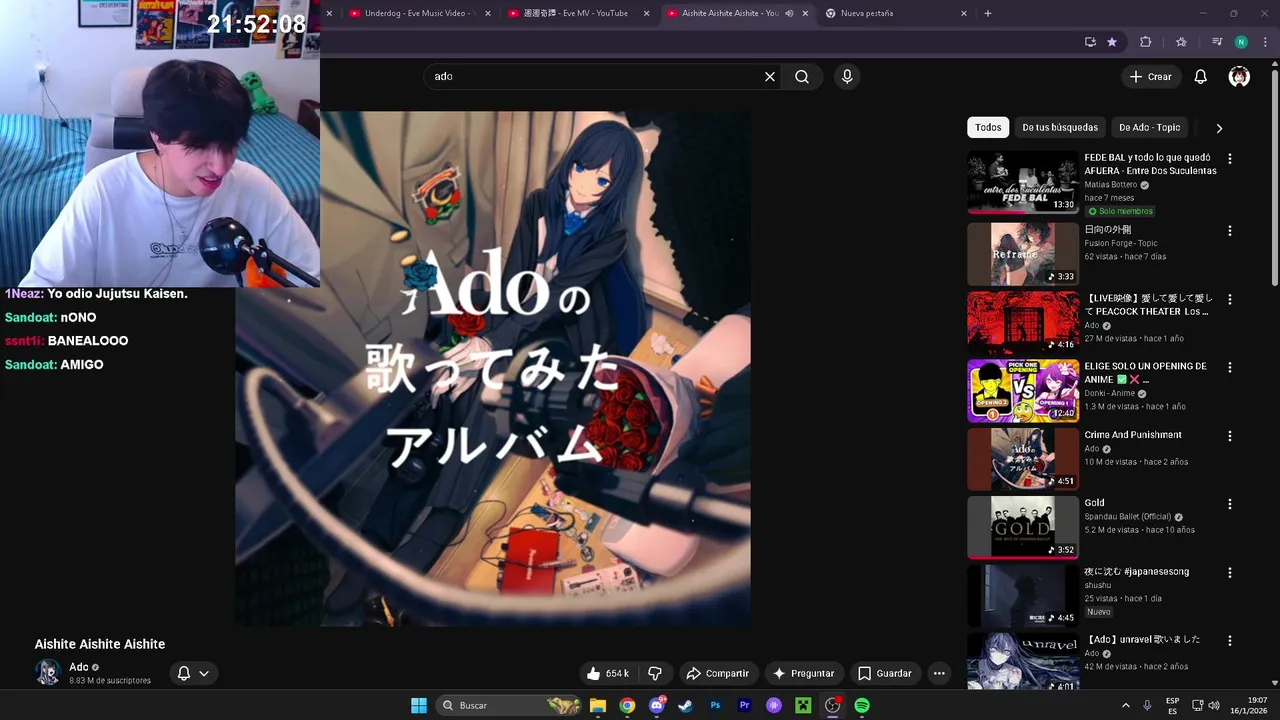The width and height of the screenshot is (1280, 720).
Task: Open Spotify from the taskbar
Action: click(x=862, y=705)
